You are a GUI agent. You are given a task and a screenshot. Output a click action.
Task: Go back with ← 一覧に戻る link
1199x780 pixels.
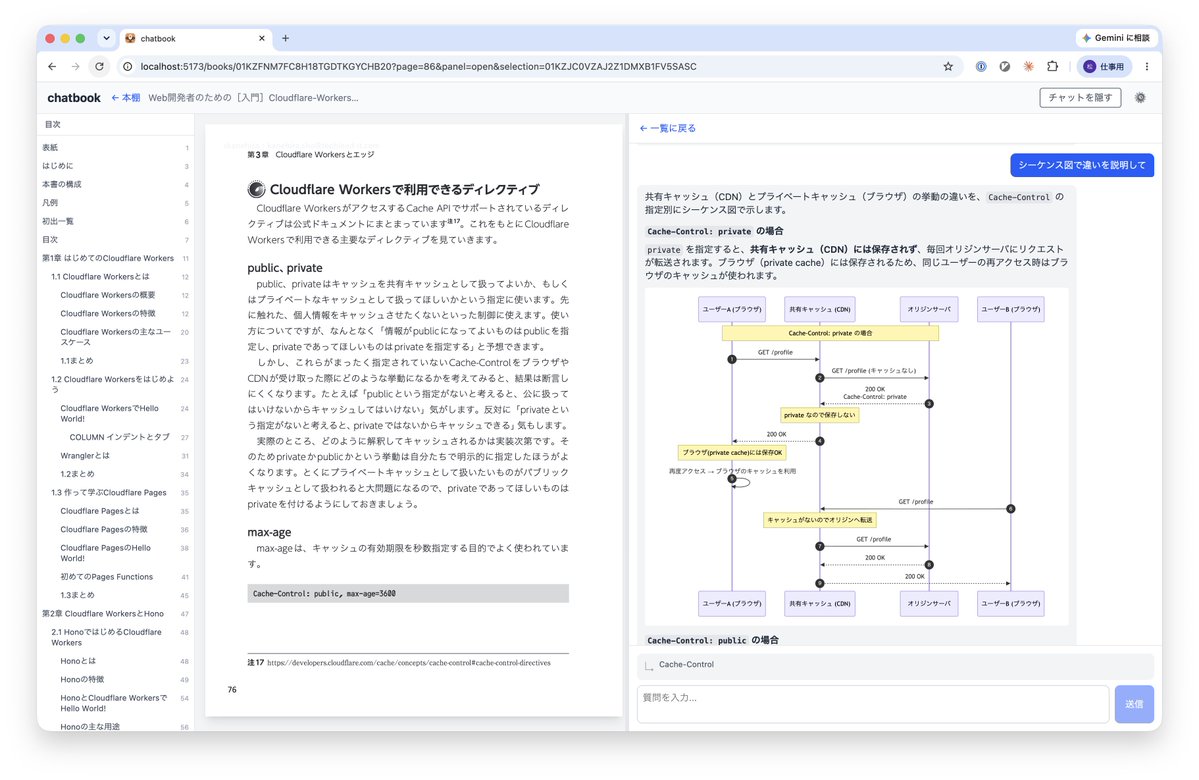click(668, 128)
